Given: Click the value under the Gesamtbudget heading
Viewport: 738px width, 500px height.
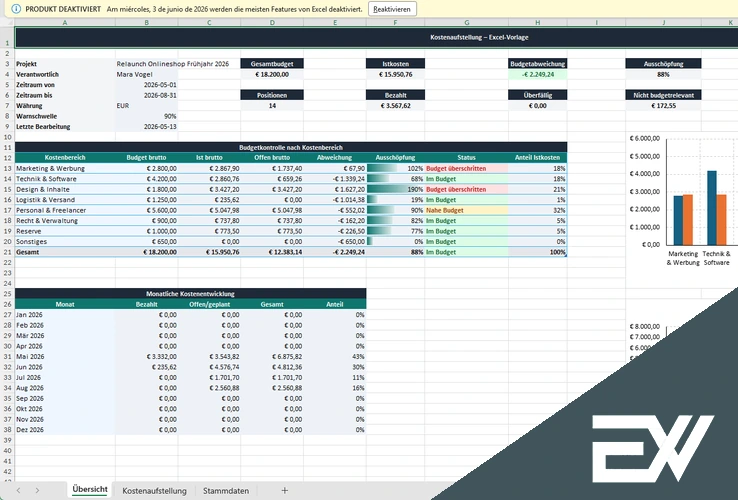Looking at the screenshot, I should click(x=272, y=74).
